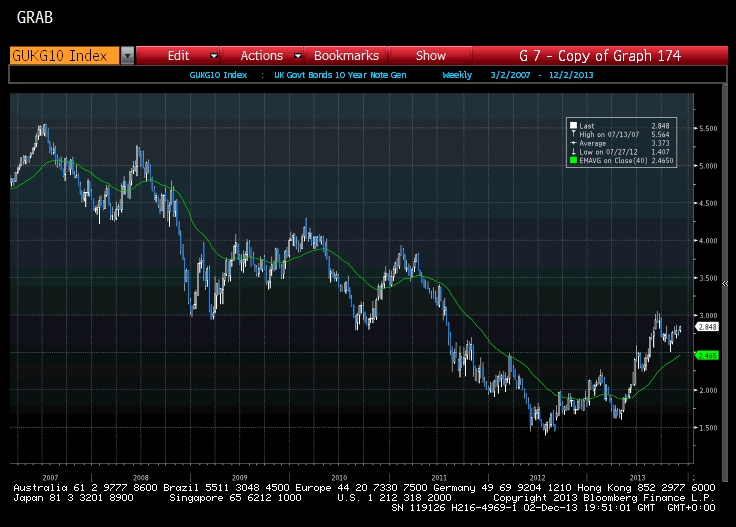Click the Average legend line icon
The height and width of the screenshot is (527, 736).
click(x=573, y=142)
